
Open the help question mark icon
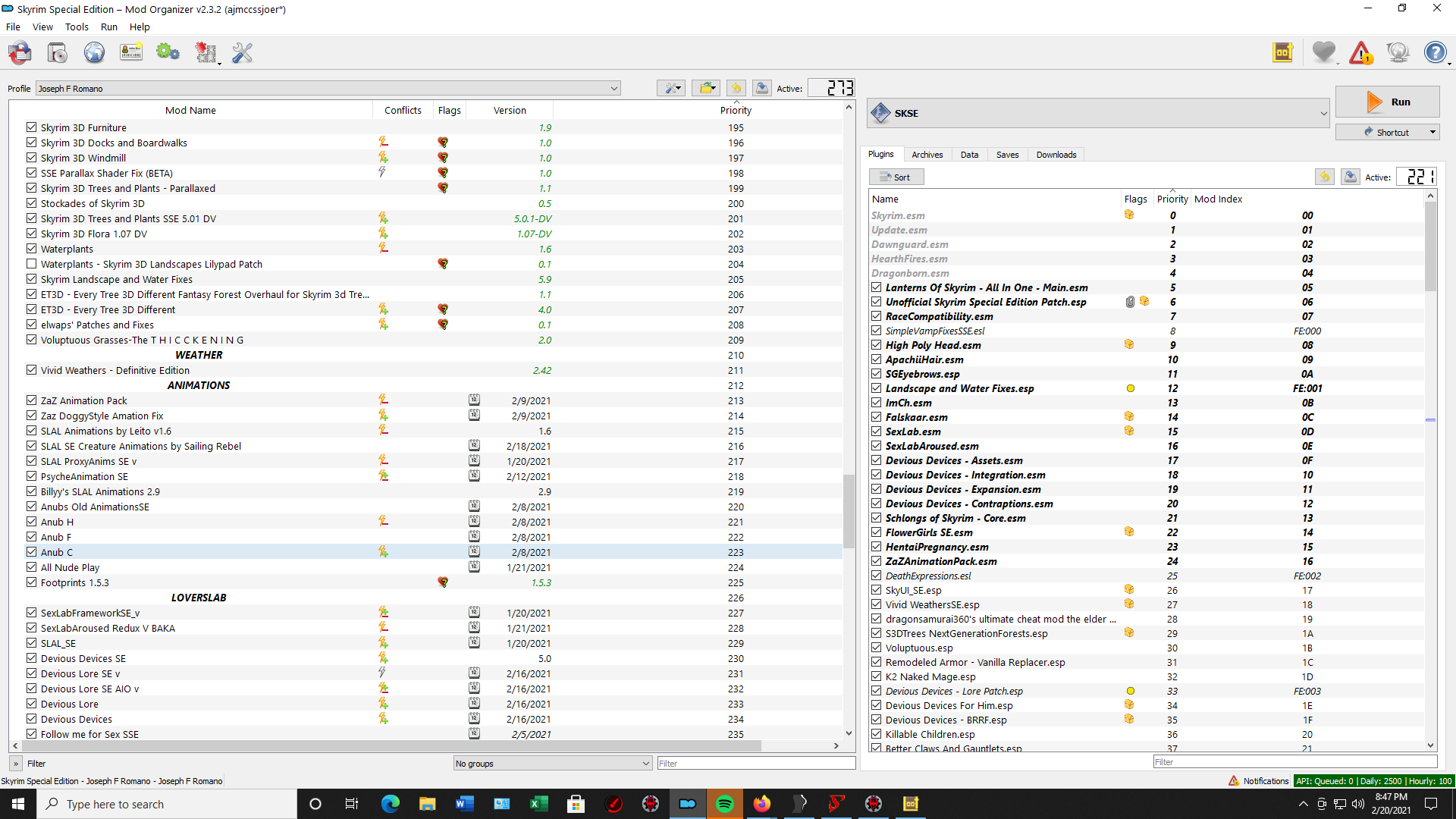pyautogui.click(x=1435, y=52)
